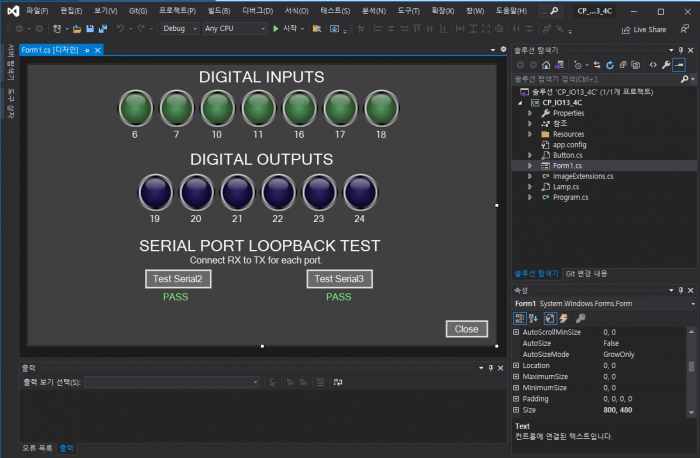Viewport: 700px width, 458px height.
Task: Select the green digital input lamp labeled 6
Action: pos(135,108)
